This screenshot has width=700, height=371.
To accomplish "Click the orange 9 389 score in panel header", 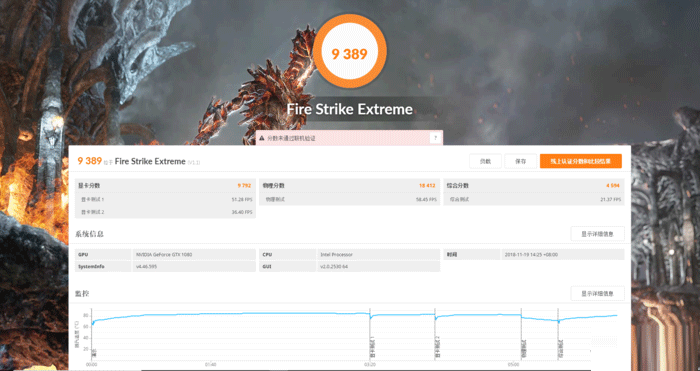I will (x=90, y=161).
